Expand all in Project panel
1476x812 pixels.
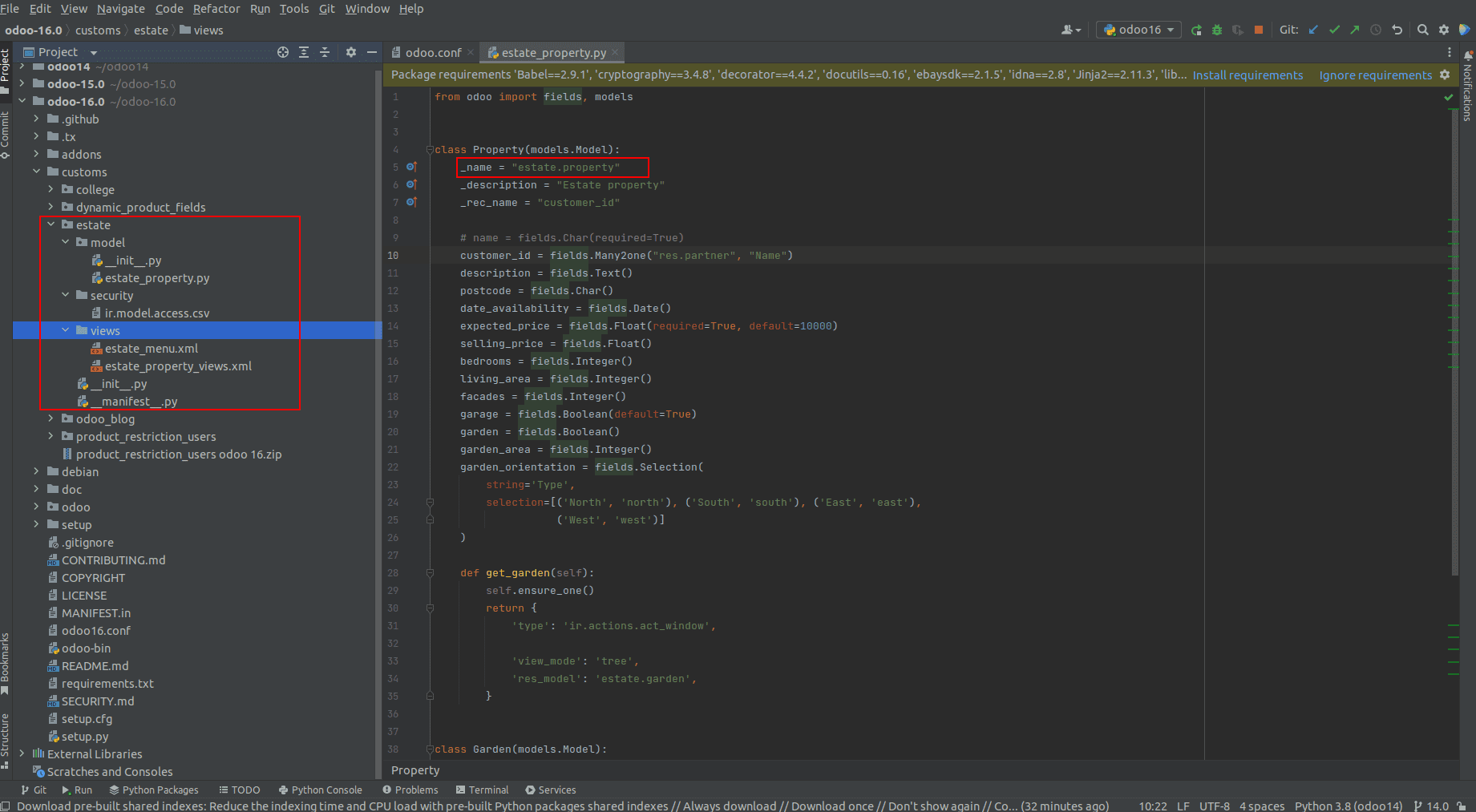304,52
